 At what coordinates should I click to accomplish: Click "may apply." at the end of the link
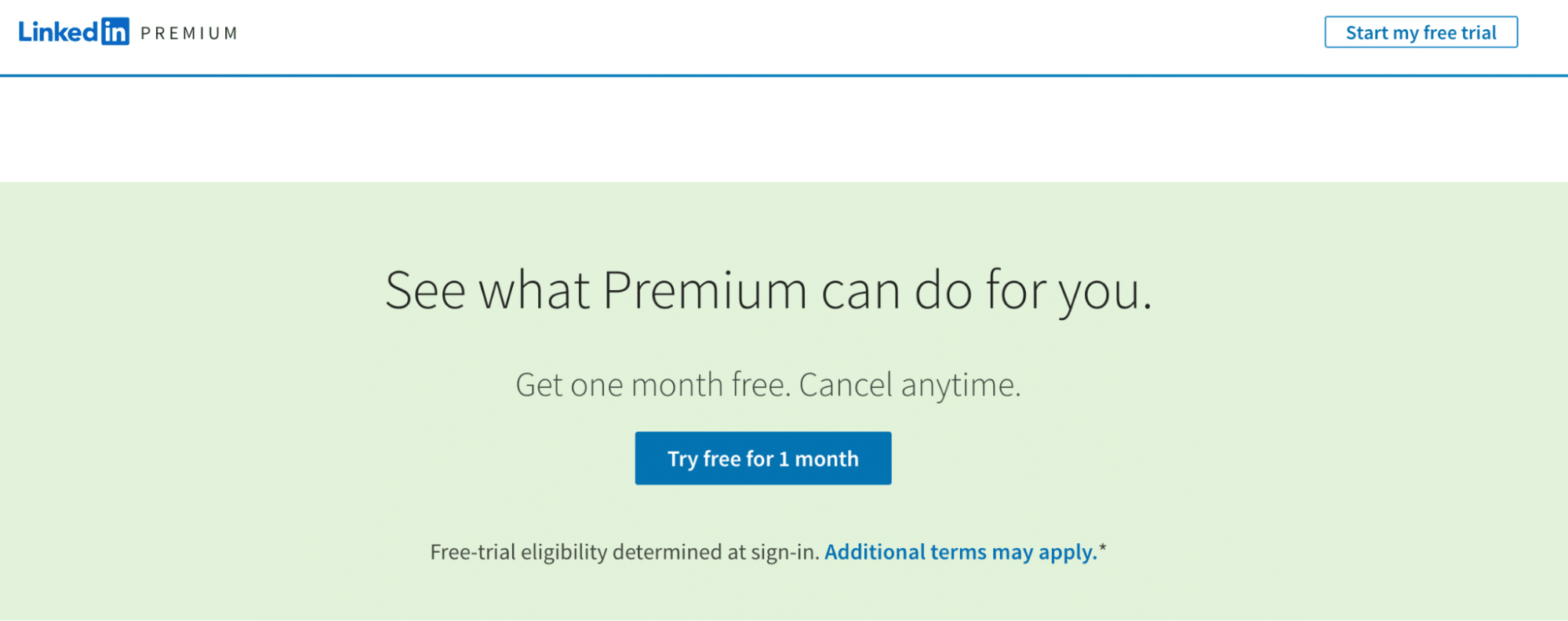[1045, 553]
